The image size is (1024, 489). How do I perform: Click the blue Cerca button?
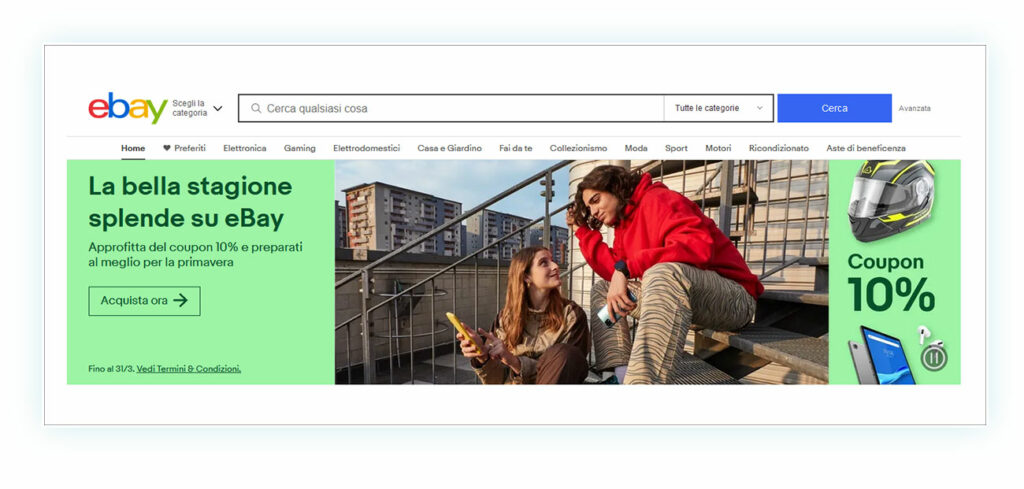point(834,108)
